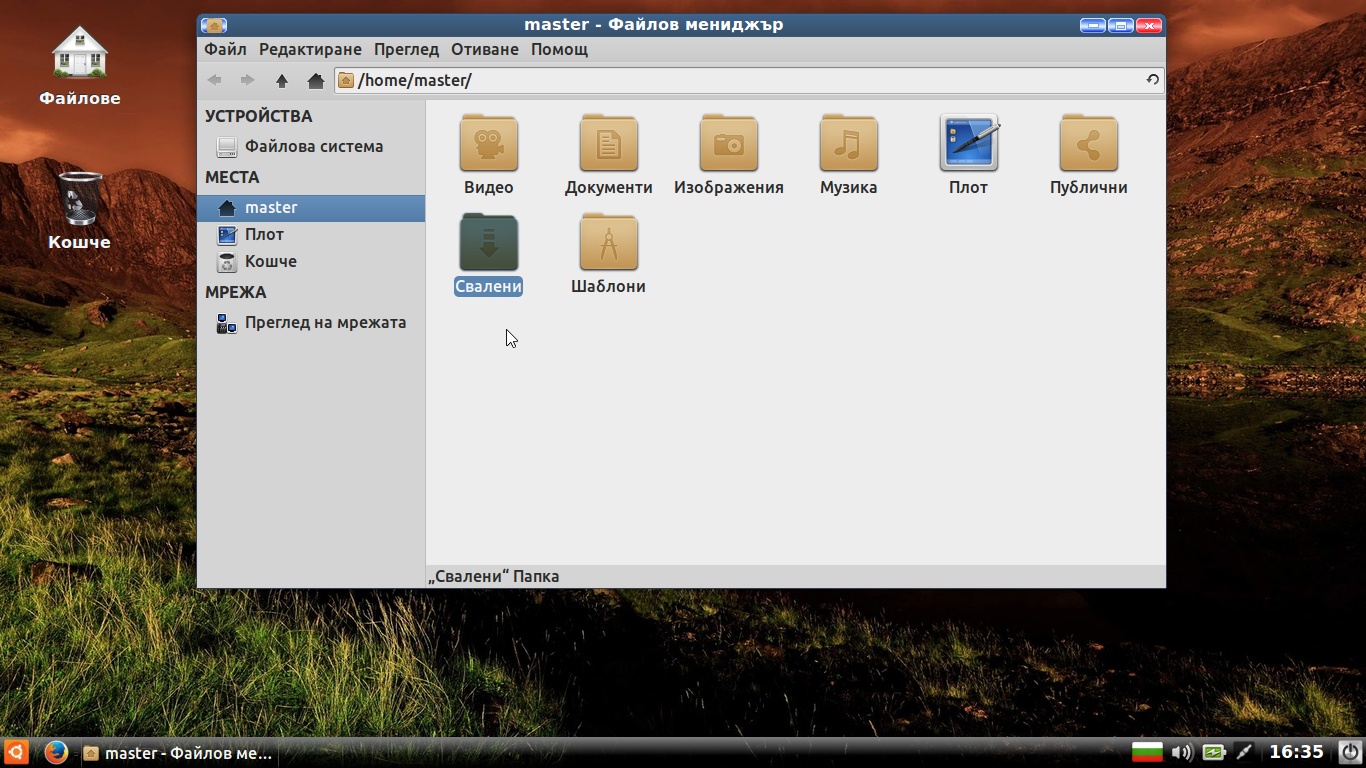Open the Редактиране menu
This screenshot has height=768, width=1366.
310,49
